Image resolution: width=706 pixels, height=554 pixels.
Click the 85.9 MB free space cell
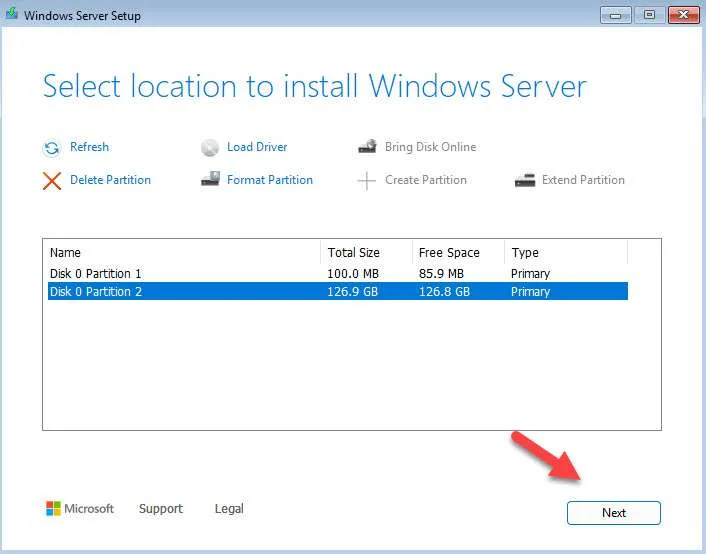pyautogui.click(x=441, y=273)
